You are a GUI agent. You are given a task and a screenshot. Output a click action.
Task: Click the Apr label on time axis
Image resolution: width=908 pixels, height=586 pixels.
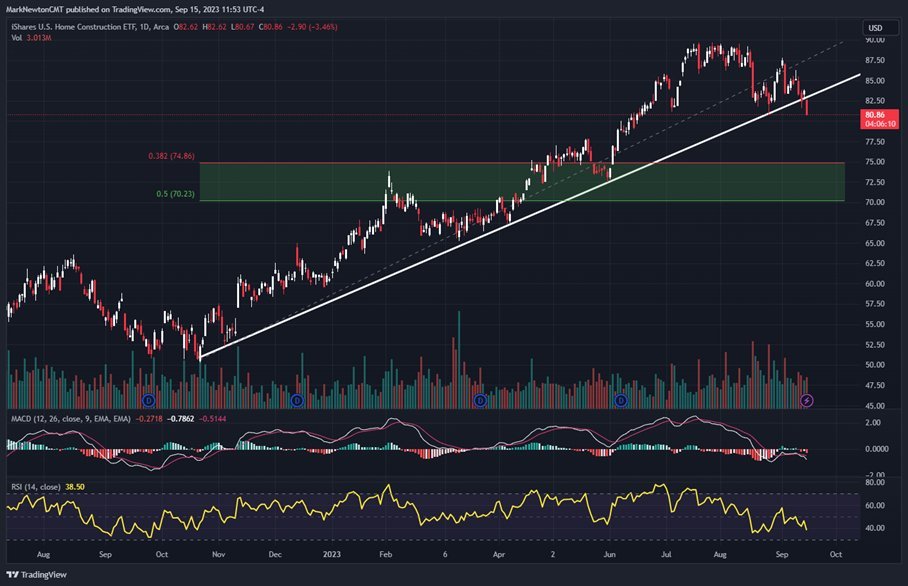(499, 554)
